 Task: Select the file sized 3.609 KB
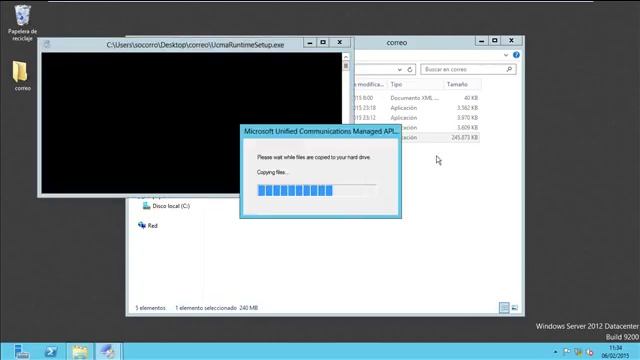click(x=440, y=127)
